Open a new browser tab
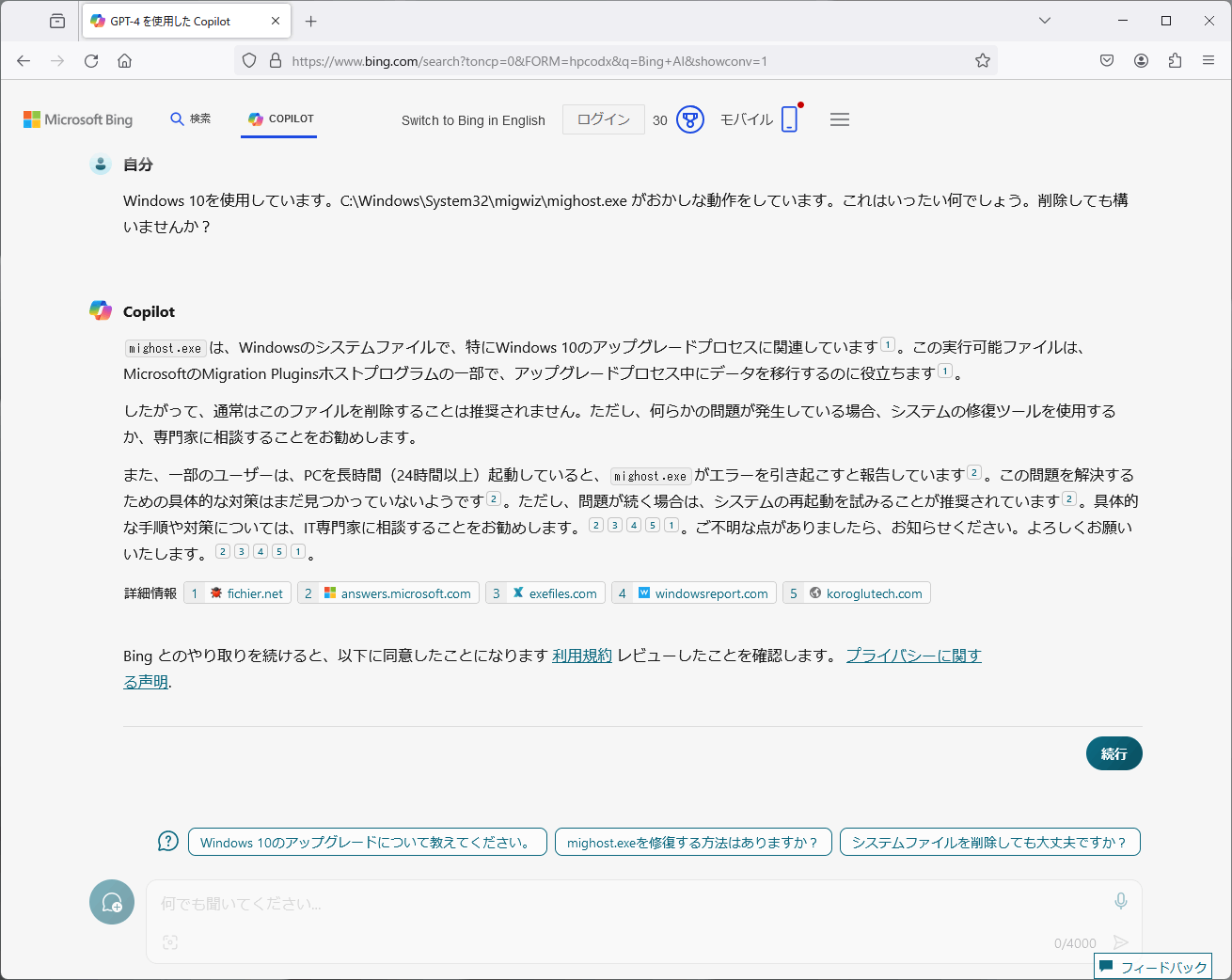1232x980 pixels. [311, 21]
